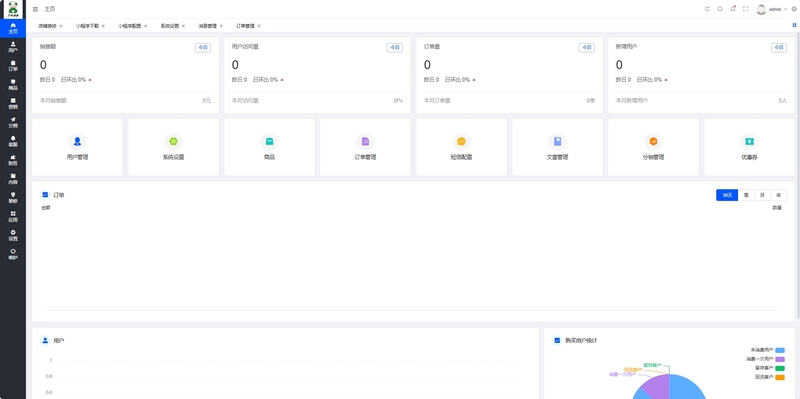Select the 周 chart range option
The image size is (800, 399).
[x=746, y=195]
